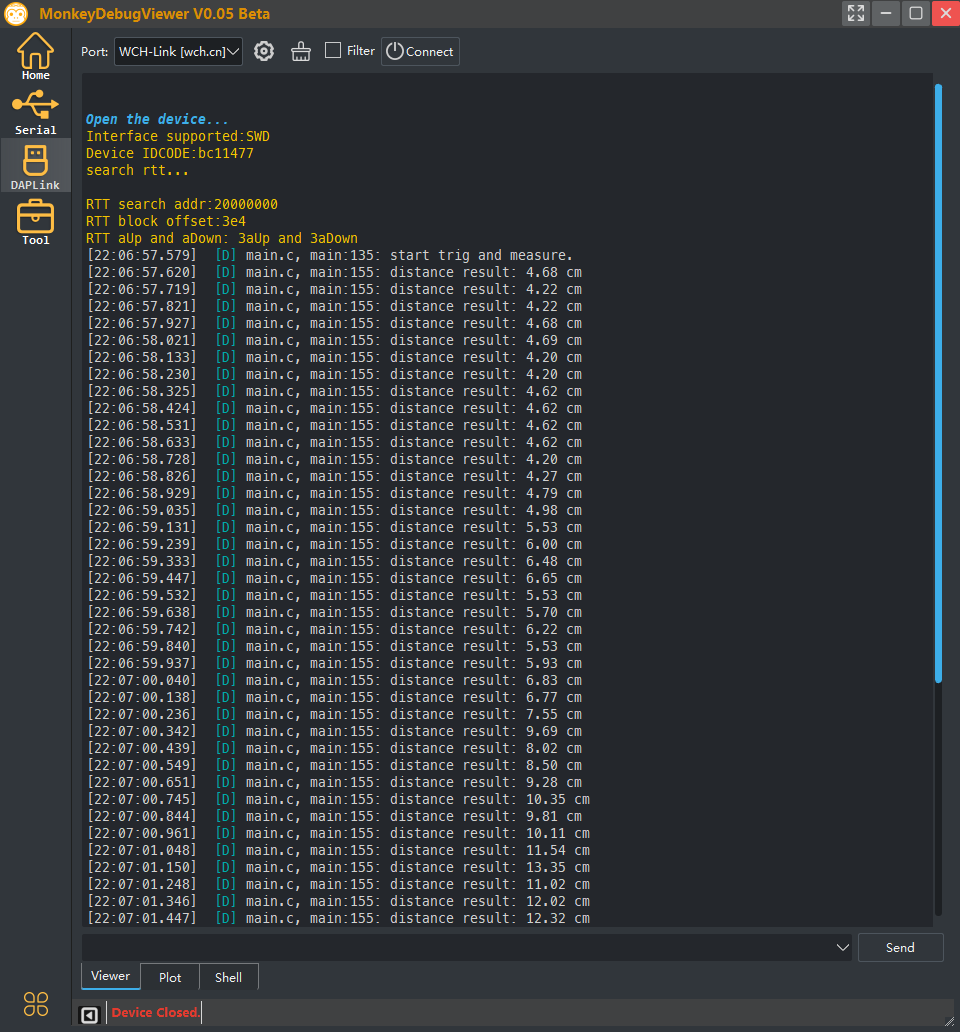Collapse the status panel arrow icon
This screenshot has height=1032, width=960.
point(89,1014)
